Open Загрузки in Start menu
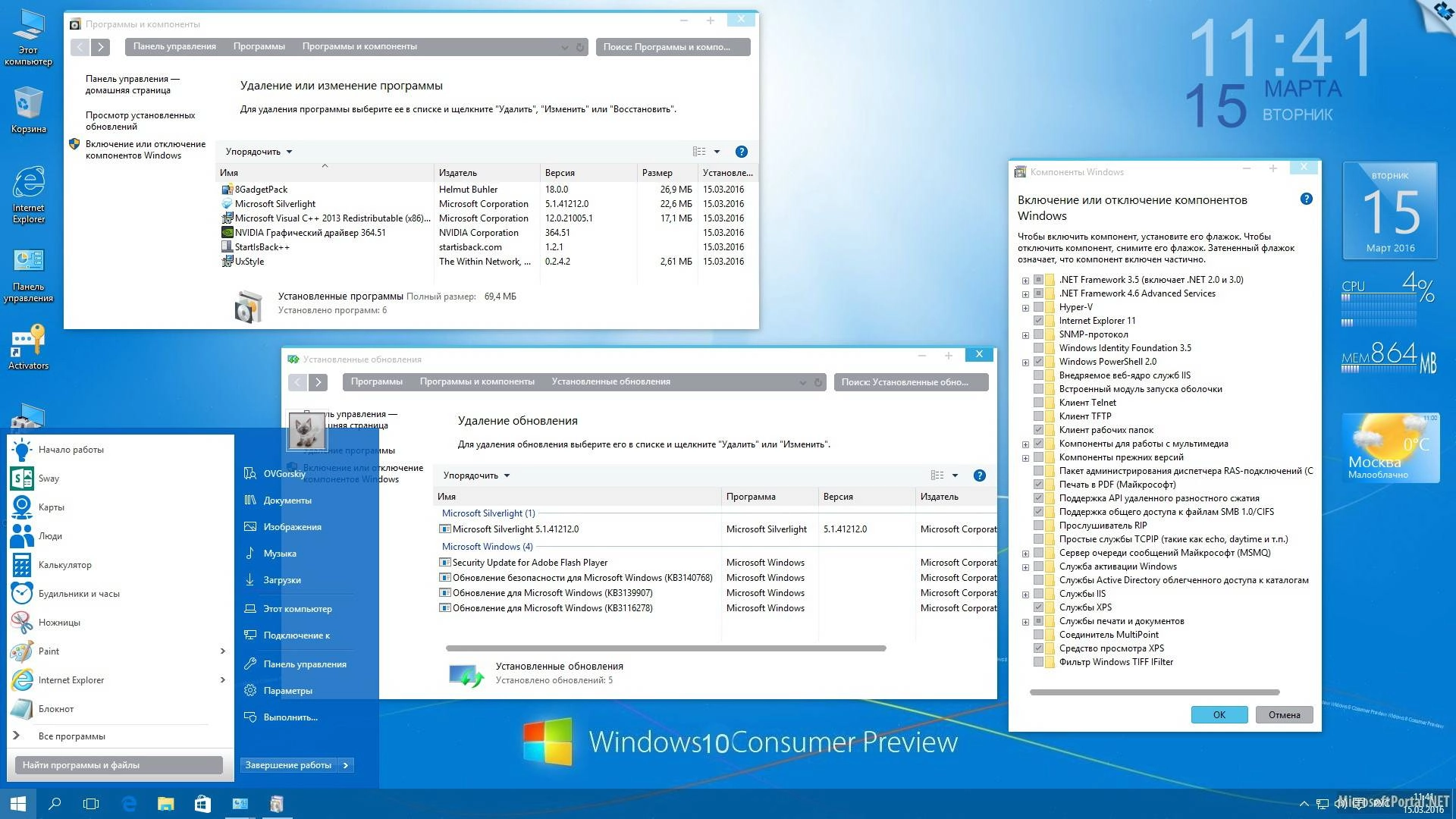This screenshot has width=1456, height=819. point(282,580)
